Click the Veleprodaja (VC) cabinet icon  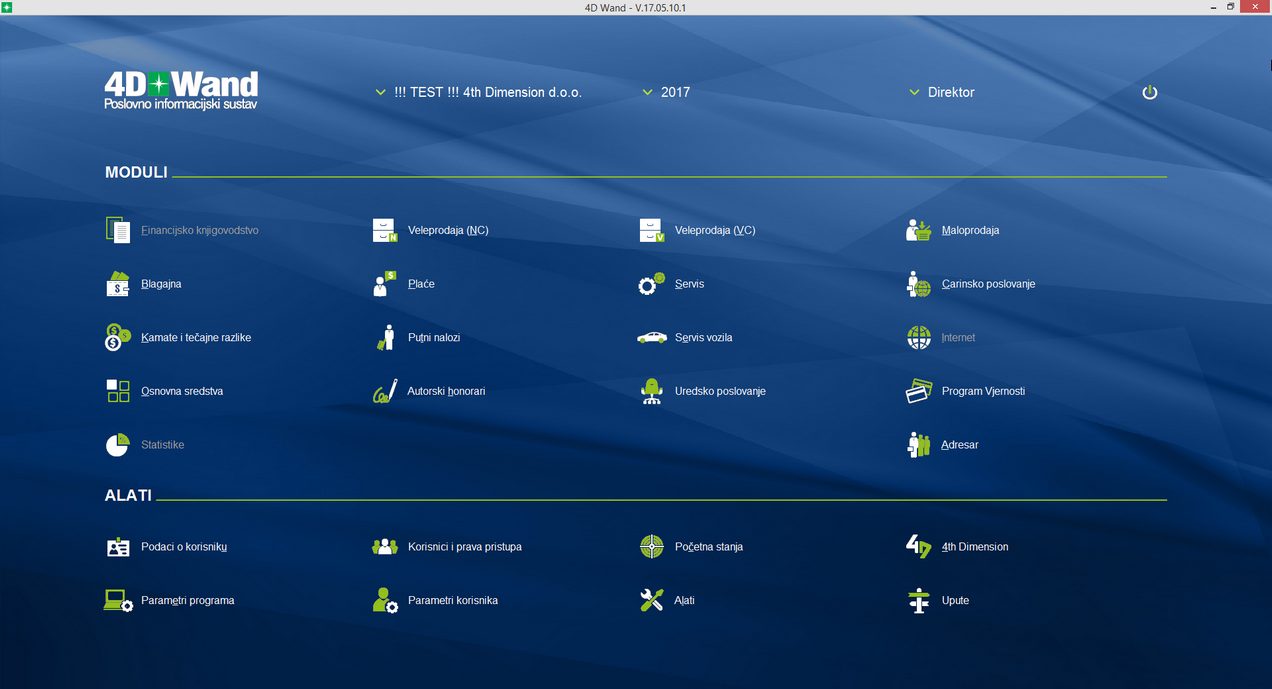(x=652, y=230)
